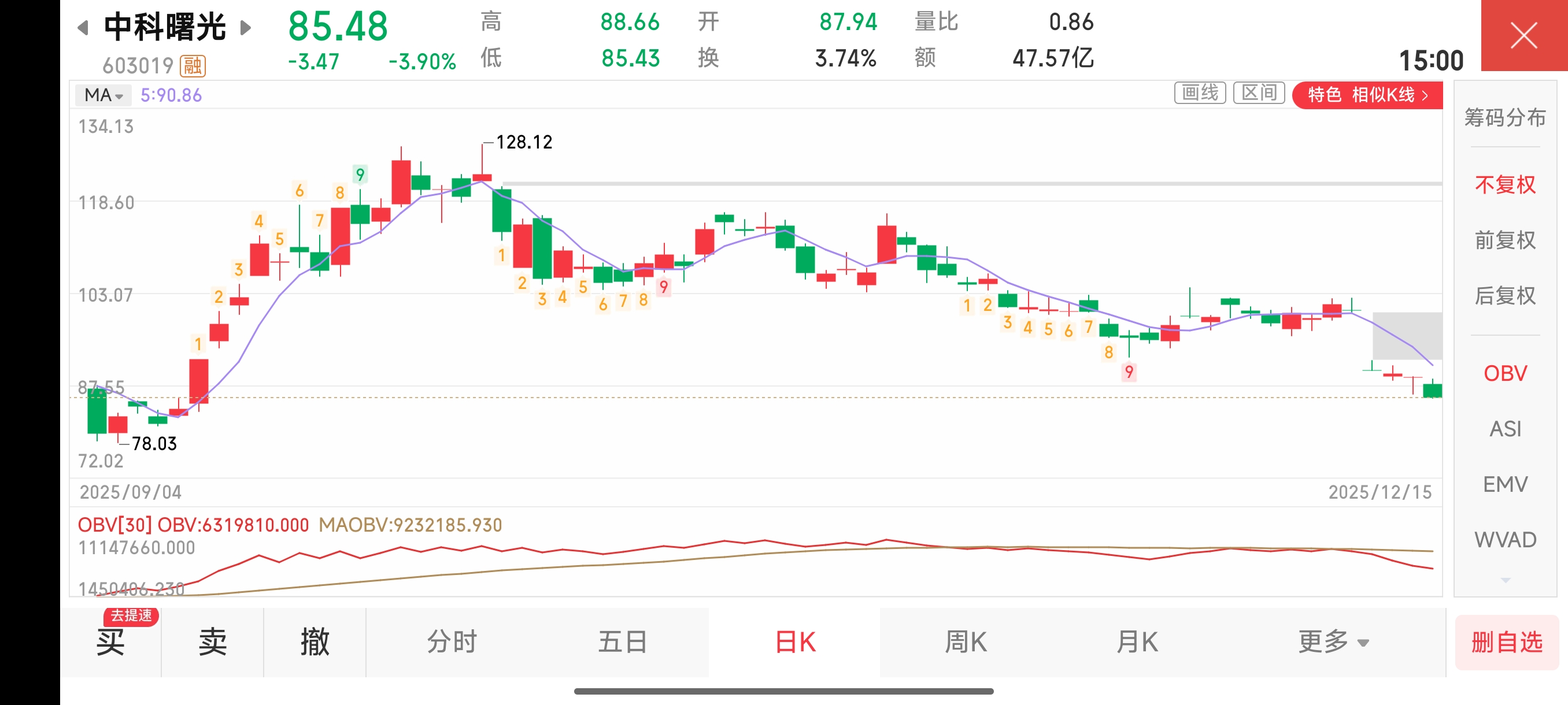Screen dimensions: 1568x705
Task: Select 后复权 price adjustment mode
Action: pyautogui.click(x=1505, y=296)
